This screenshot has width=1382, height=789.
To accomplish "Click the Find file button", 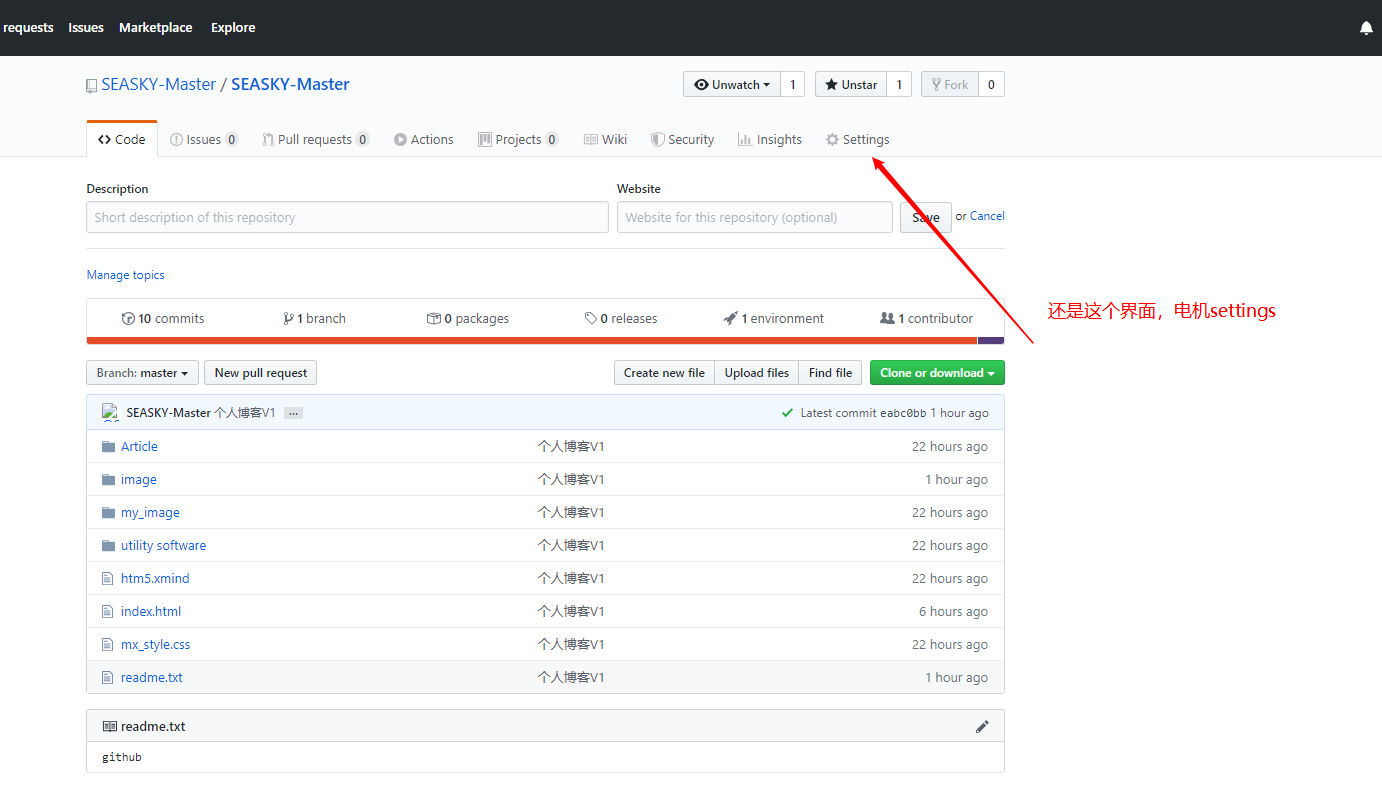I will [831, 373].
